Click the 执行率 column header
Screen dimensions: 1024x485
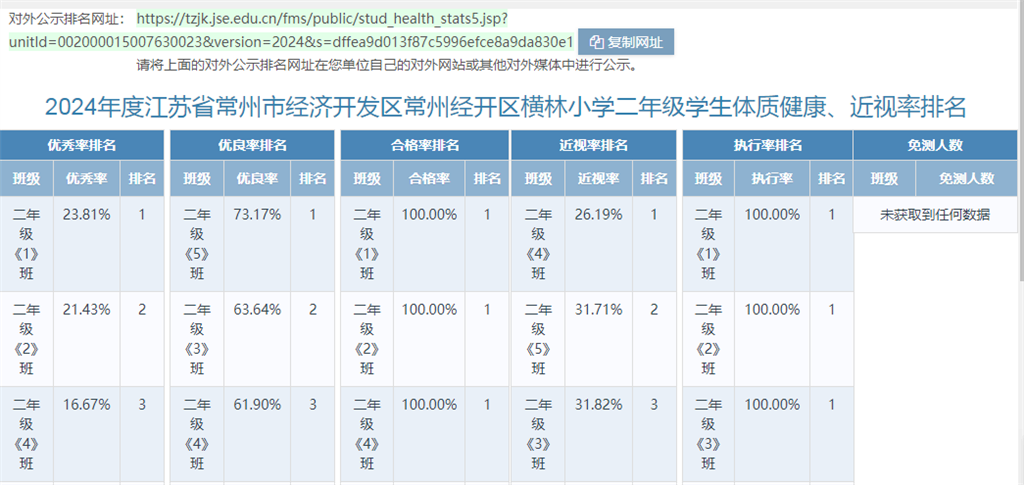click(772, 178)
